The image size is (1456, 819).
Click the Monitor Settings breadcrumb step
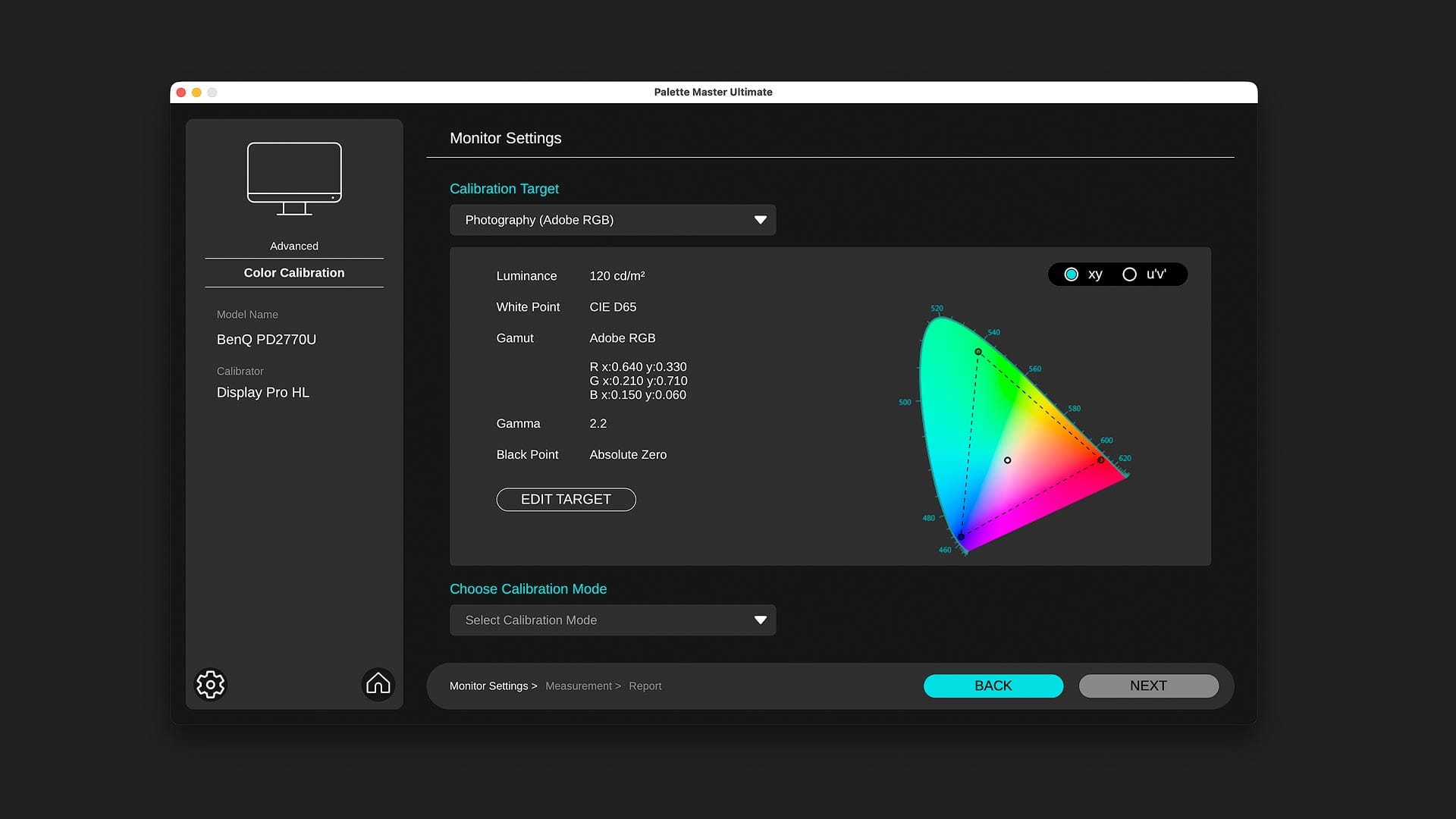click(x=489, y=686)
